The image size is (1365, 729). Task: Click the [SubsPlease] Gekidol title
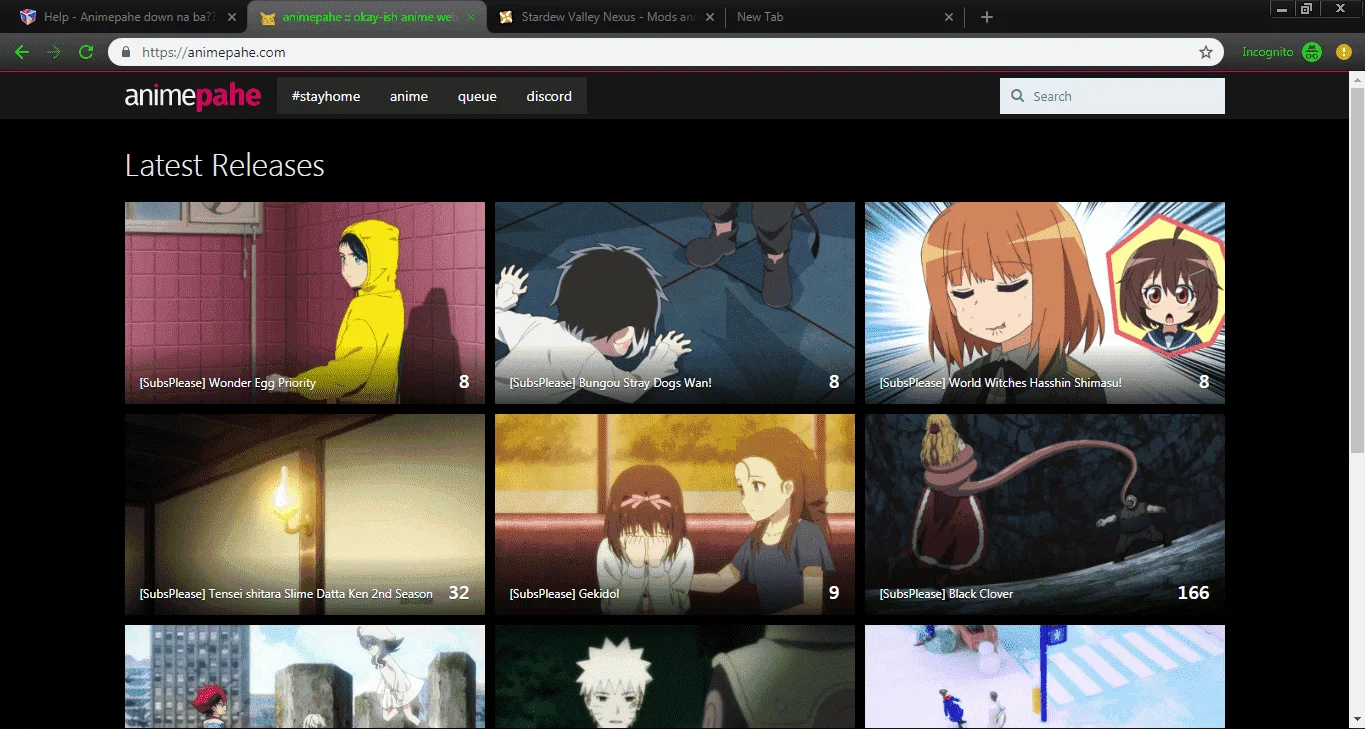[565, 594]
